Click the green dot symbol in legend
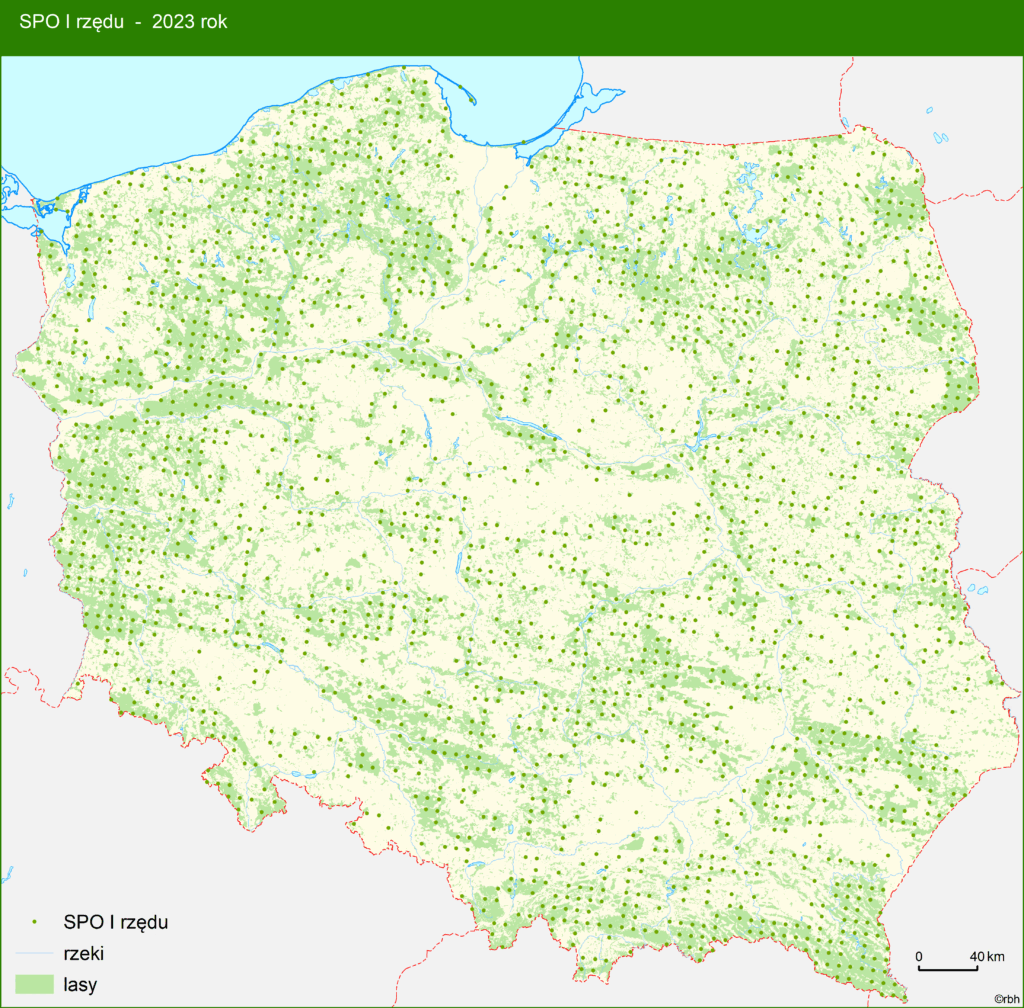This screenshot has width=1024, height=1008. [x=35, y=921]
